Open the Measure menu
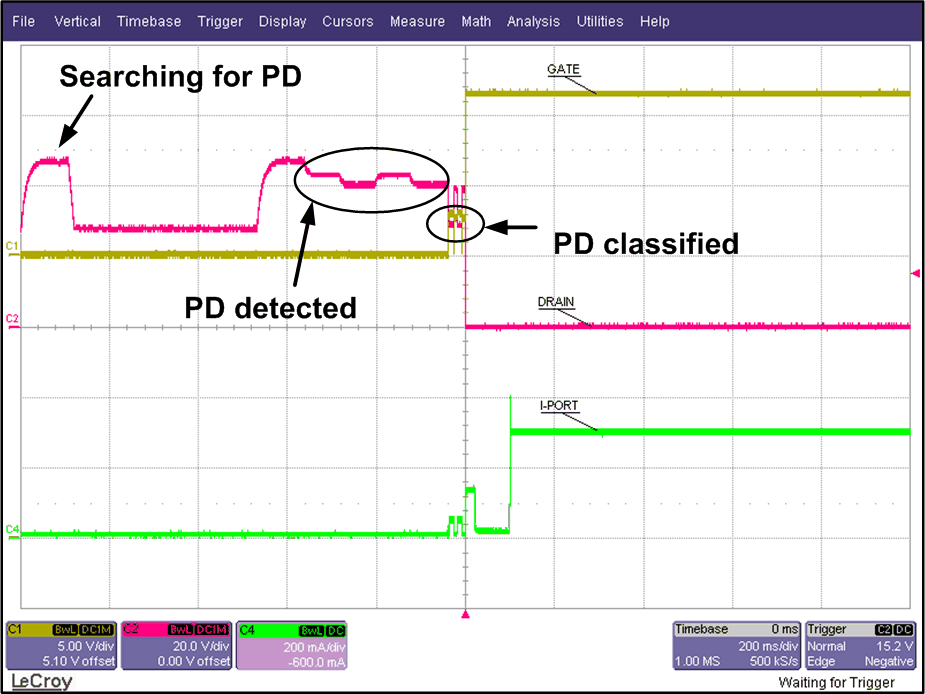The width and height of the screenshot is (925, 694). pyautogui.click(x=417, y=21)
